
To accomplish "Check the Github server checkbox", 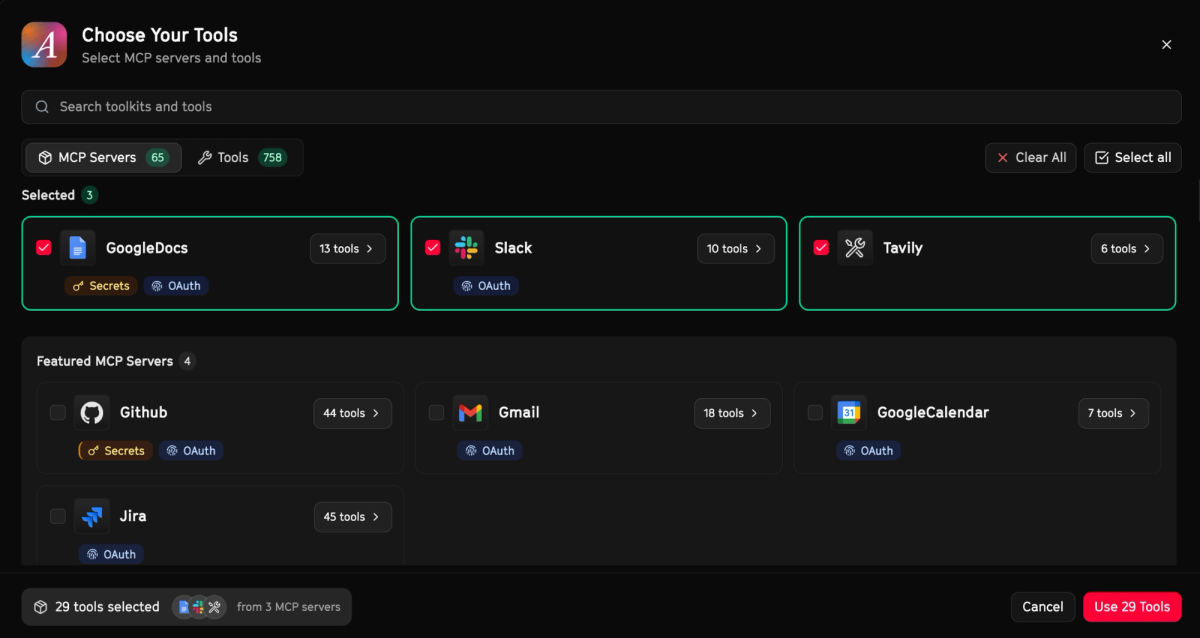I will point(58,413).
